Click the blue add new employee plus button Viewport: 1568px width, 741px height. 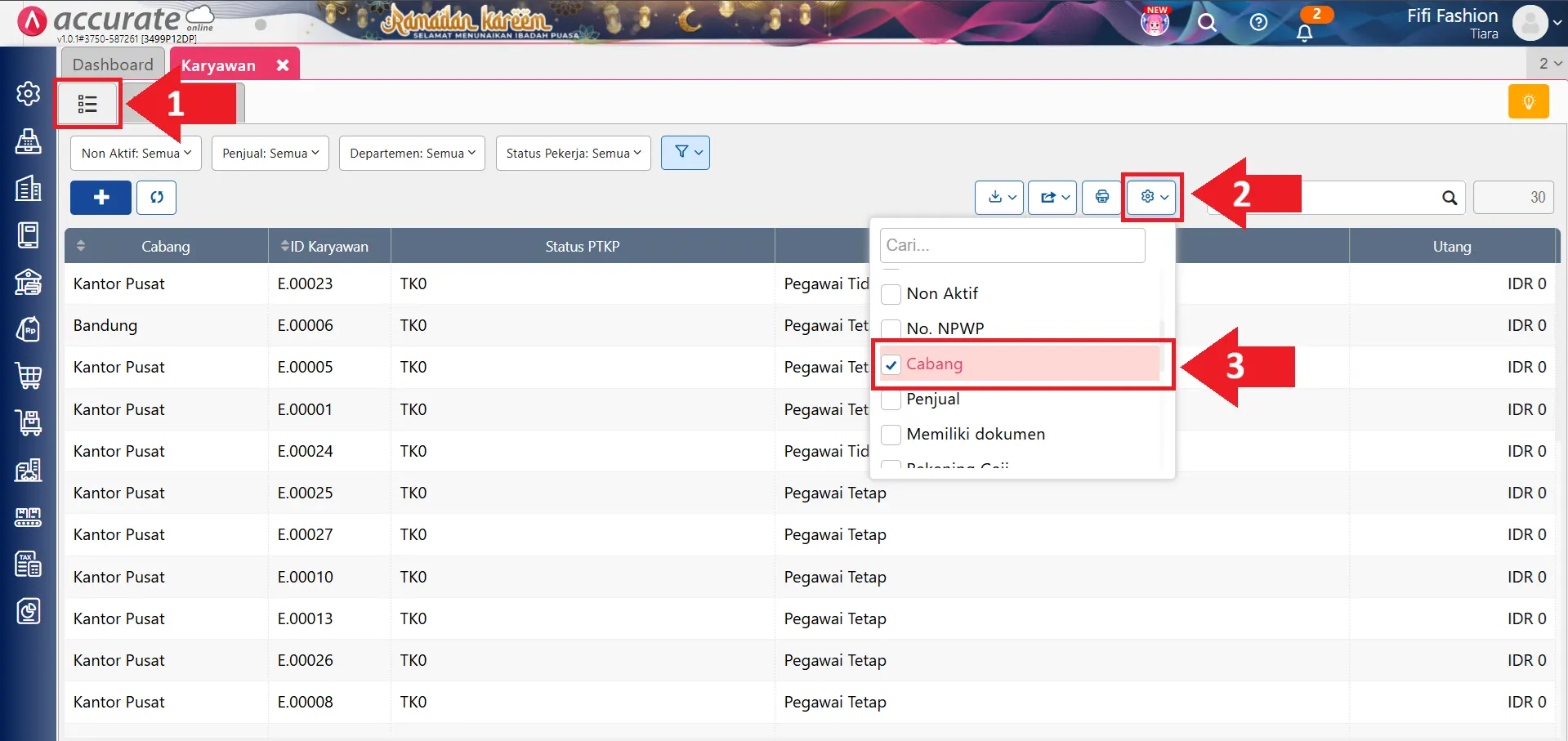point(101,198)
